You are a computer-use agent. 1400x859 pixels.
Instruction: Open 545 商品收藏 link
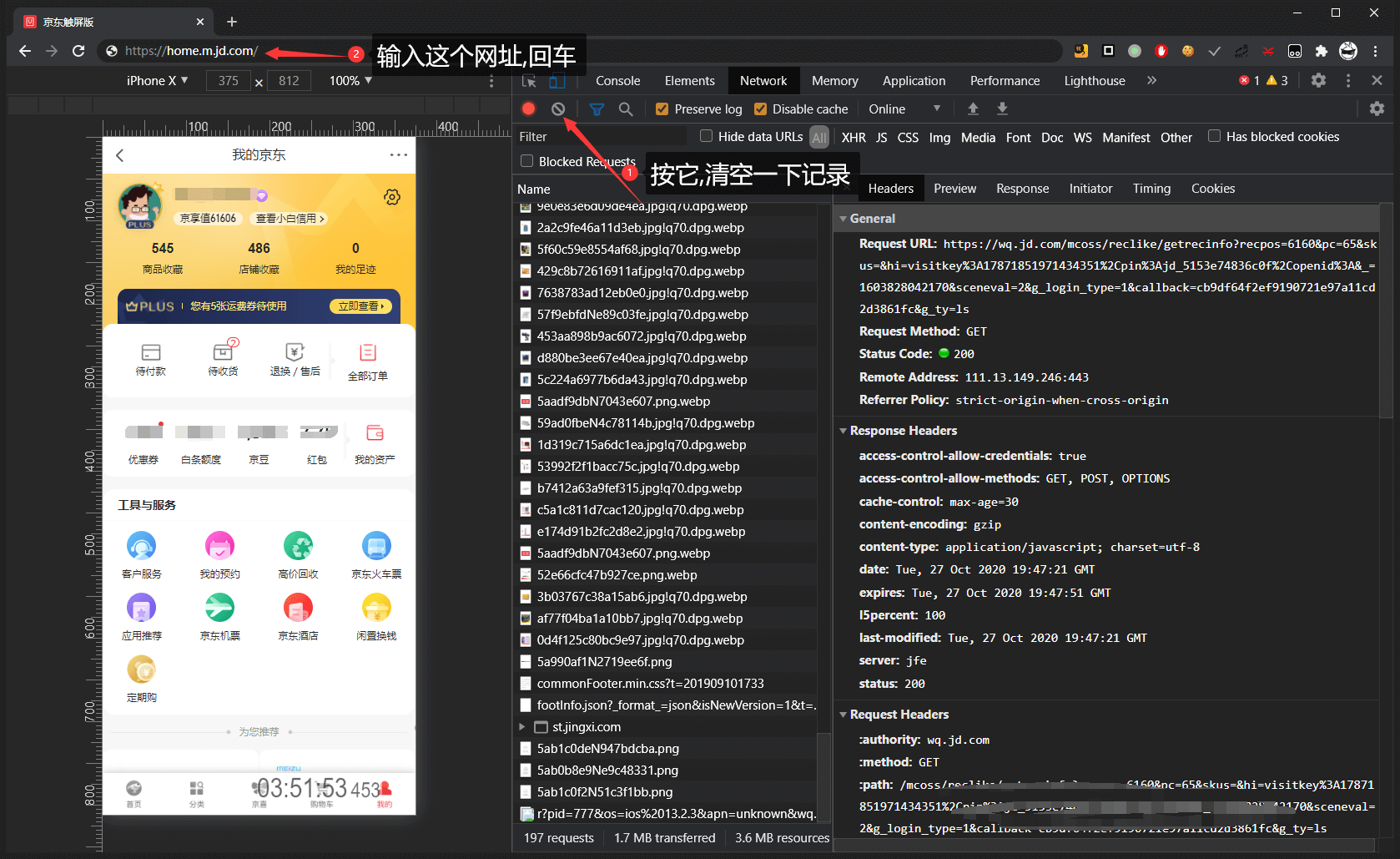tap(163, 258)
